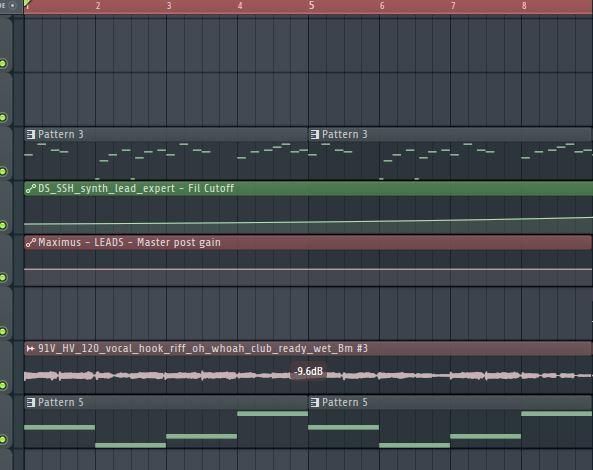Select the DS_SSH_synth_lead_expert clip title bar
The height and width of the screenshot is (470, 593).
pos(308,188)
